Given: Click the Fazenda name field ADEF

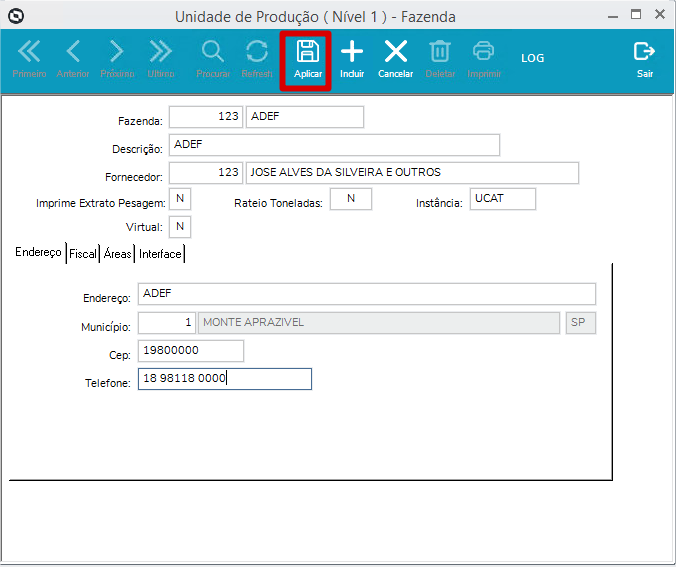Looking at the screenshot, I should 305,117.
